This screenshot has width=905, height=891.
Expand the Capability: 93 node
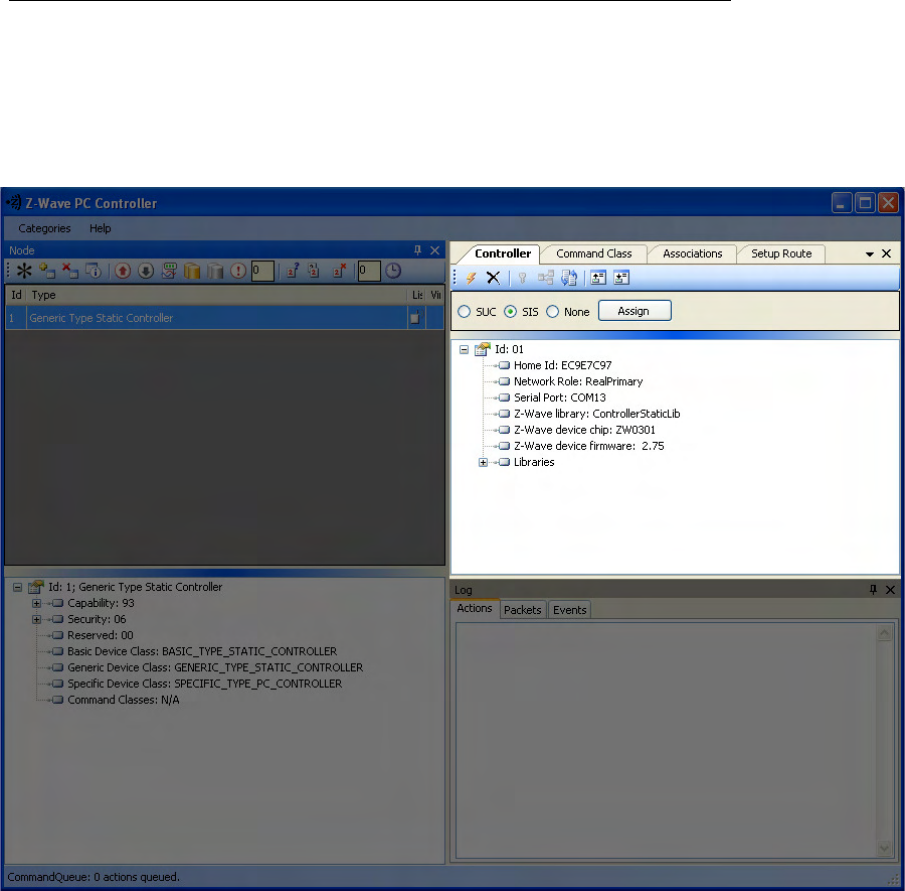(36, 604)
